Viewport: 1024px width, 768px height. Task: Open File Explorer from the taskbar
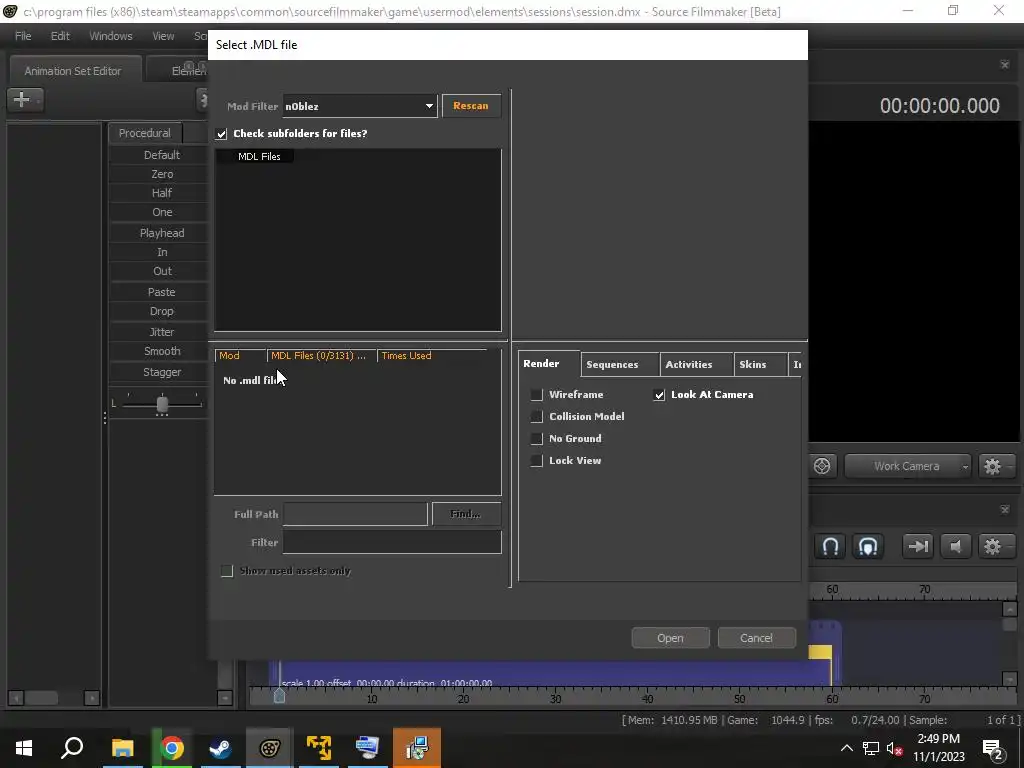(122, 748)
